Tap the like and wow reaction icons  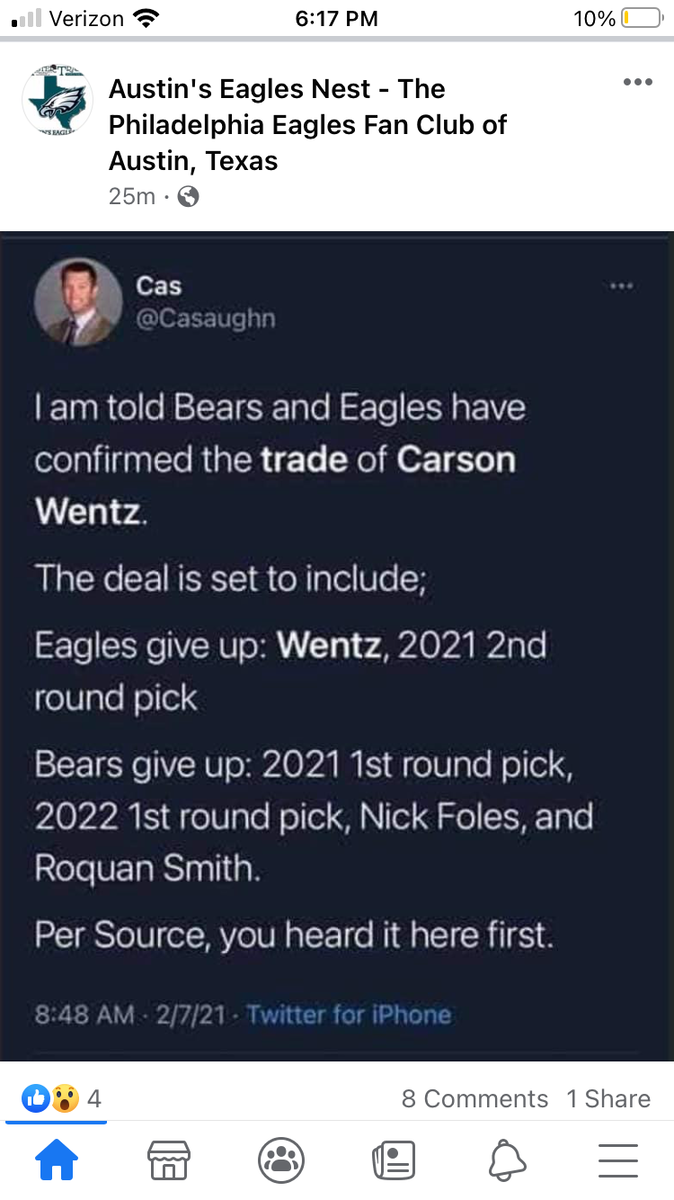coord(50,1099)
